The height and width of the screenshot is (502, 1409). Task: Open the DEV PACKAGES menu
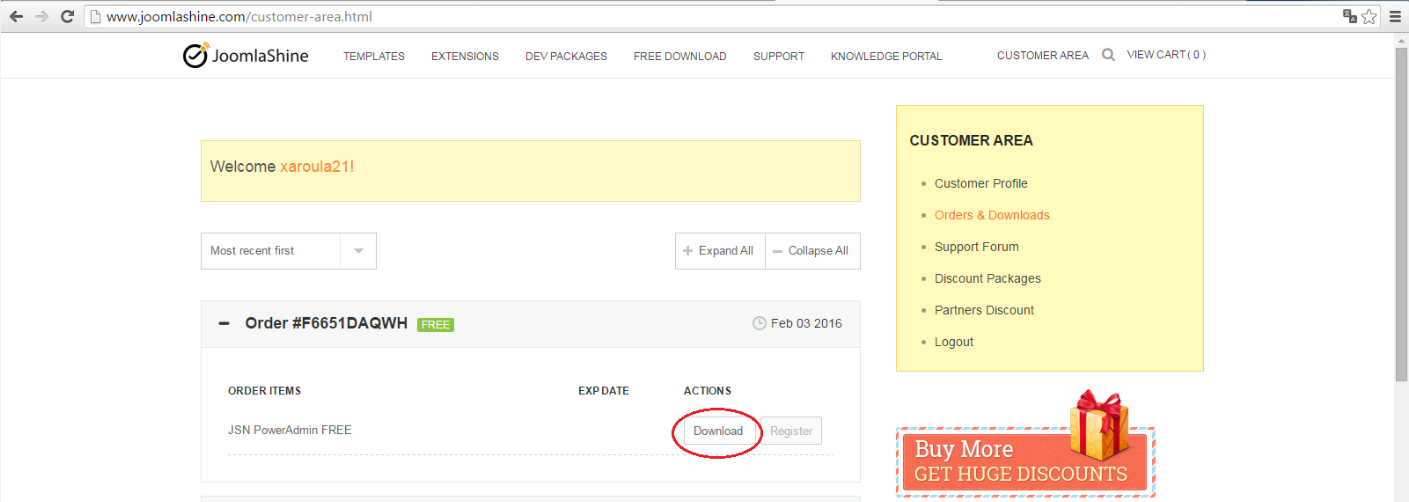click(566, 57)
